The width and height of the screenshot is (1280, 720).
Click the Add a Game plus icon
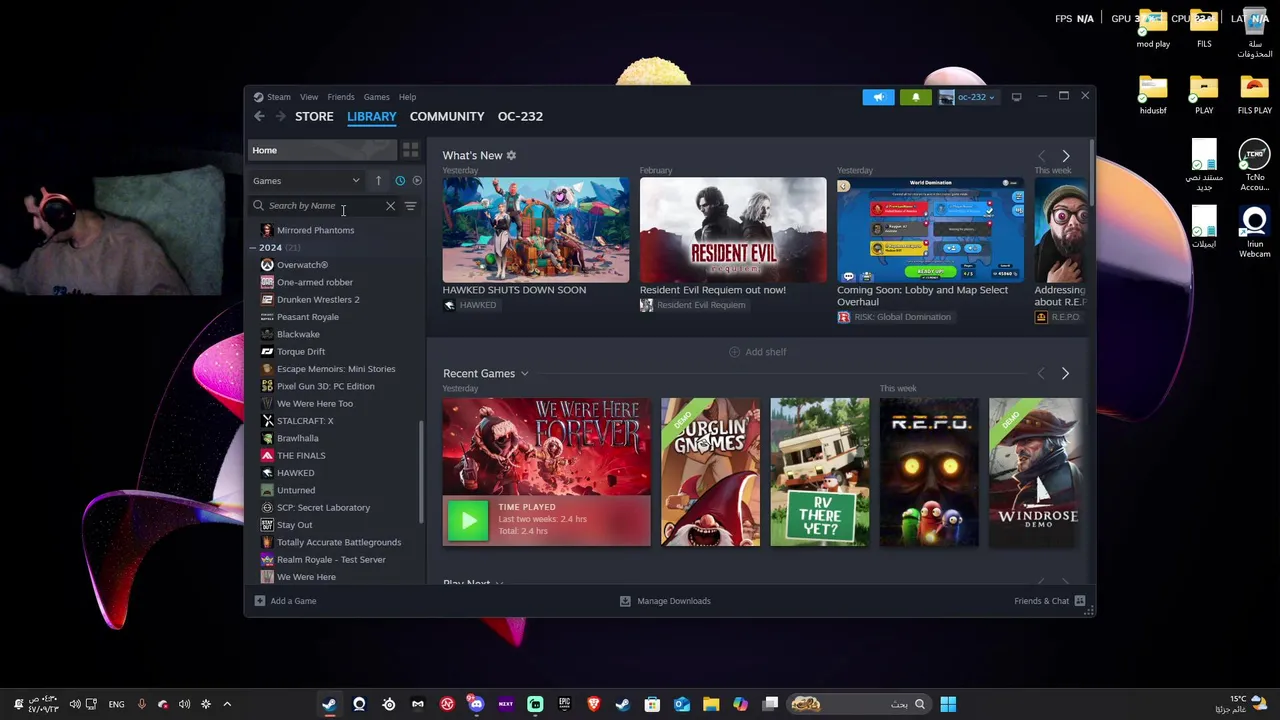coord(259,601)
